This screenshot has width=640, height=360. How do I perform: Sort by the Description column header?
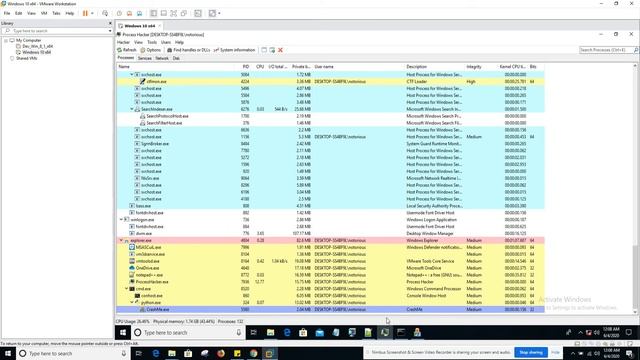click(x=416, y=67)
